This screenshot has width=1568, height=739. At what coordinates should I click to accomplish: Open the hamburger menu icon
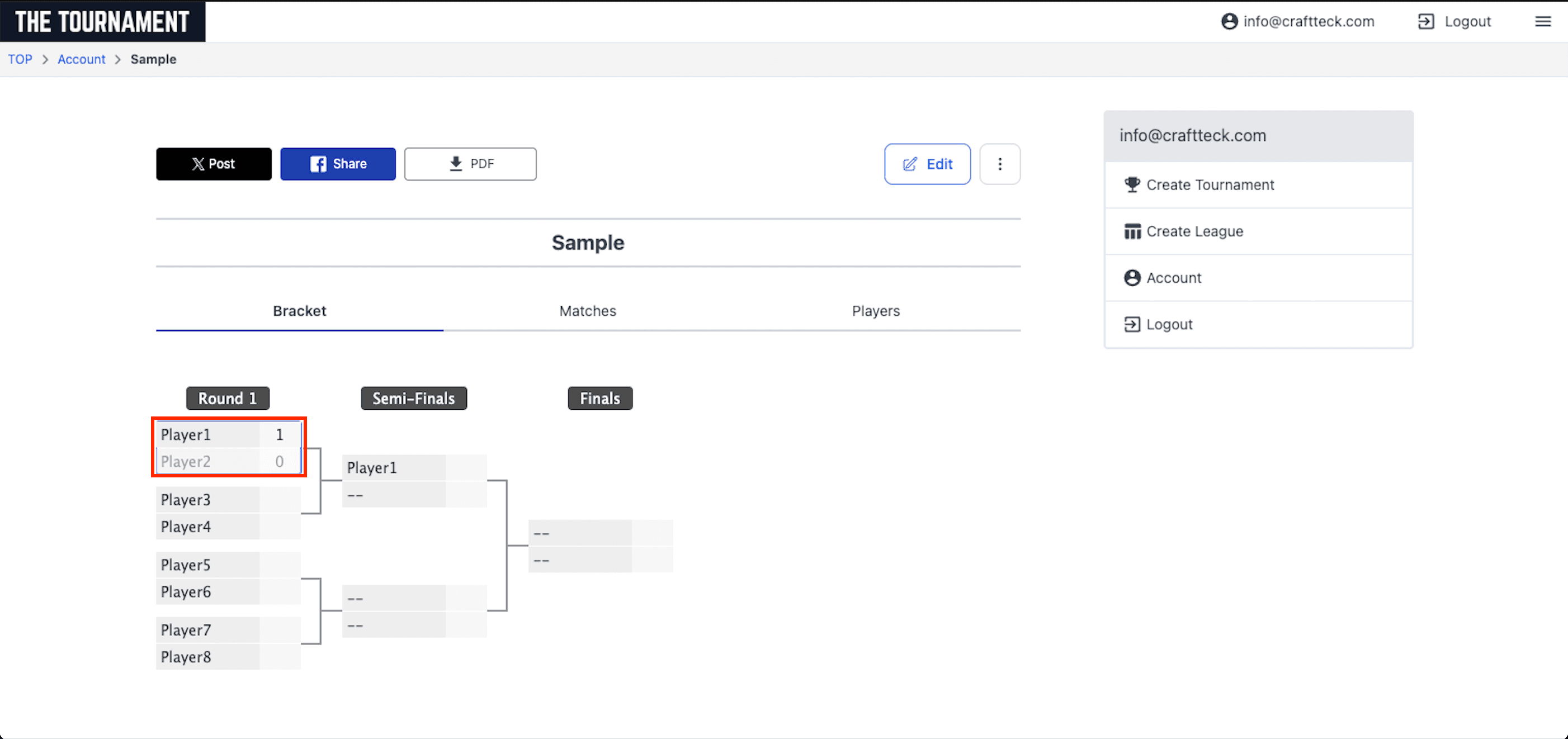(1542, 22)
